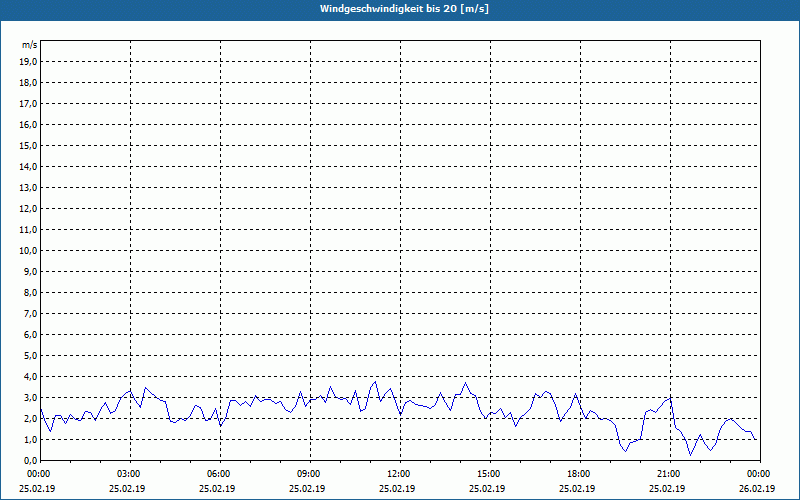Click the 09:00 time label
This screenshot has width=800, height=500.
tap(310, 474)
